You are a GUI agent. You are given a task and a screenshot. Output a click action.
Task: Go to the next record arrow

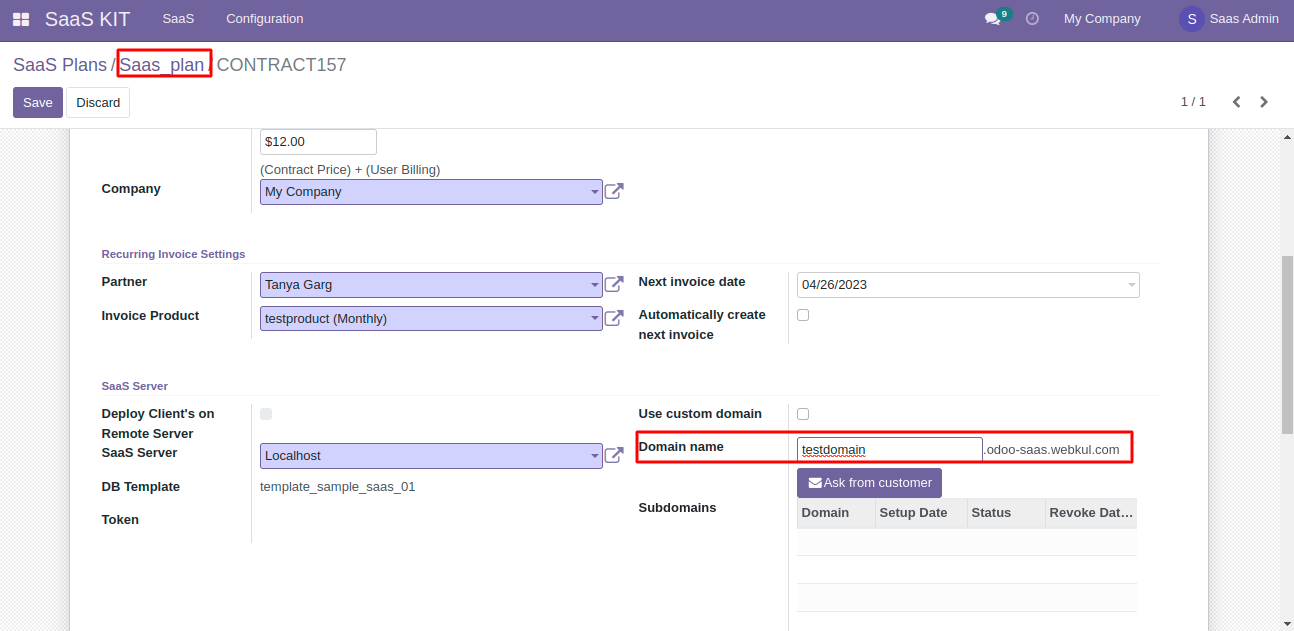[x=1264, y=102]
